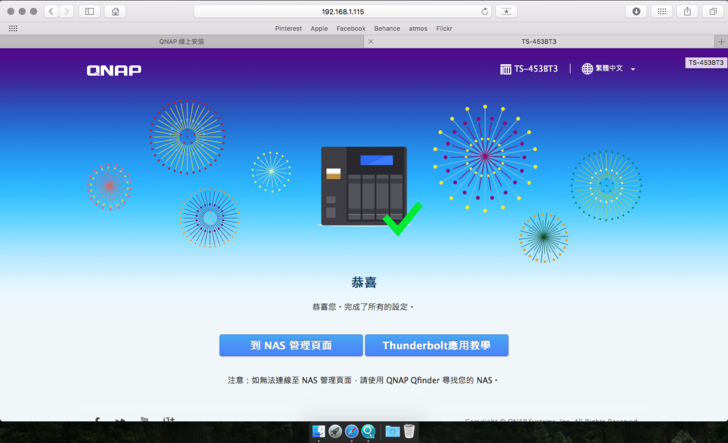Switch to the TS-453BT3 tab
Viewport: 728px width, 443px height.
click(539, 41)
